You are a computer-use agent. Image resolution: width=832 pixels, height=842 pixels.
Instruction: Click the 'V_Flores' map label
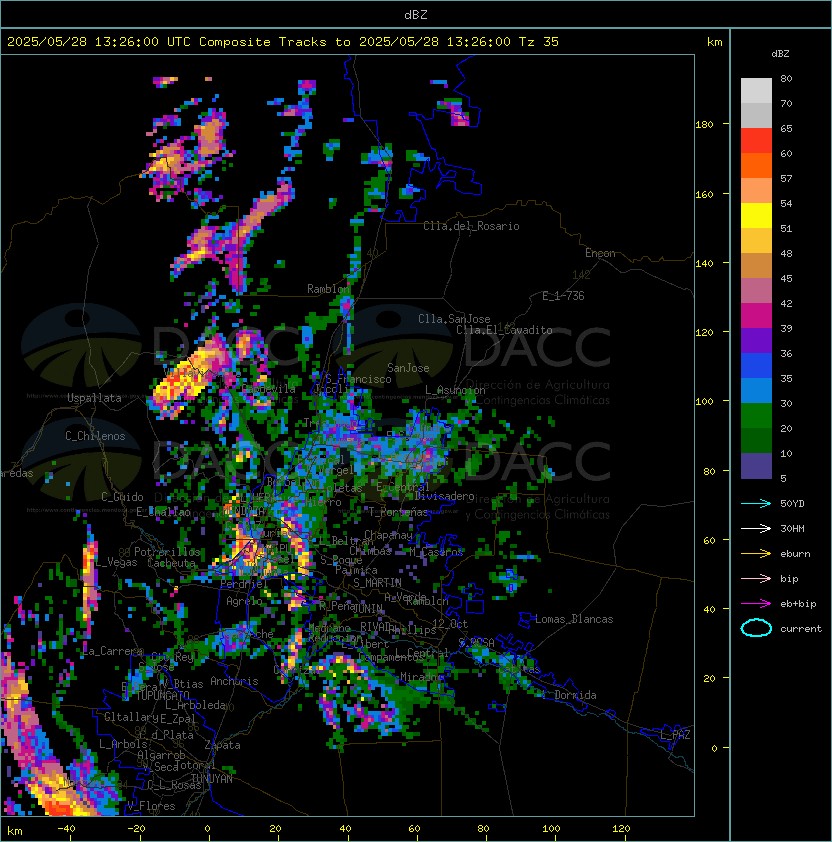(151, 806)
